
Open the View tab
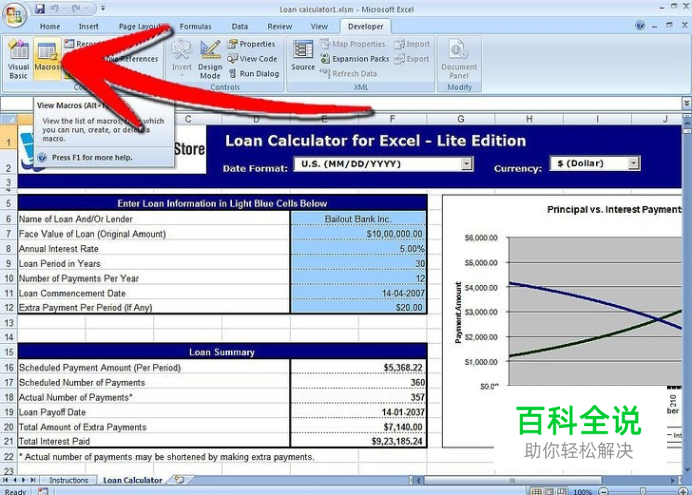click(319, 26)
